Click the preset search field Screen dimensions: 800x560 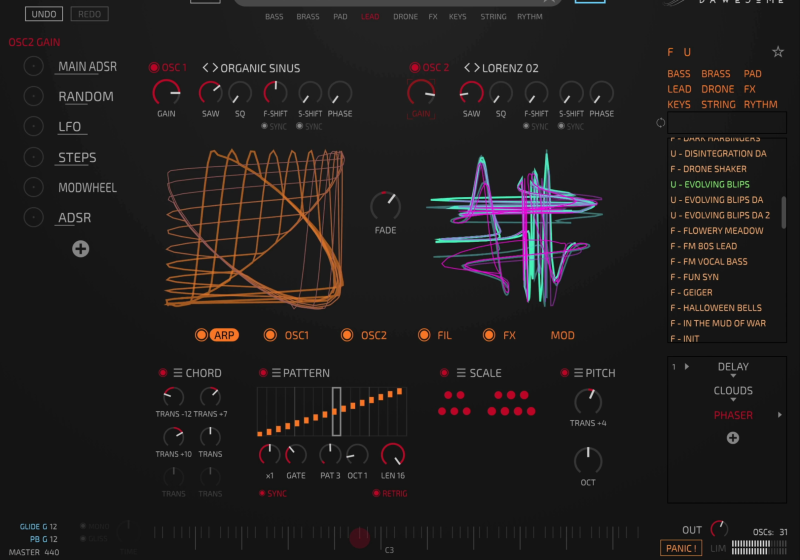(727, 122)
